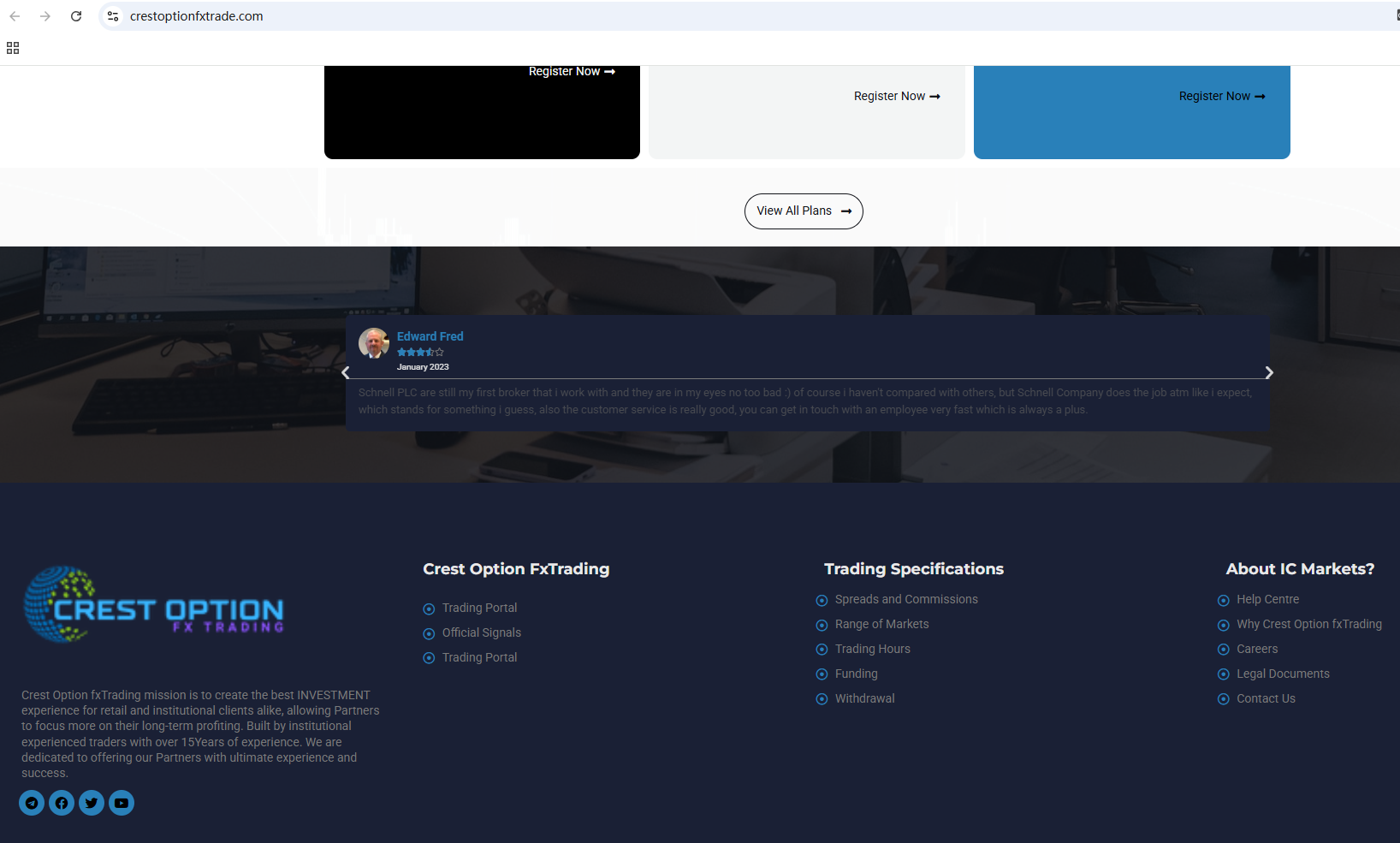Click the mission paragraph mentioning best INVESTMENT experience

pos(201,734)
